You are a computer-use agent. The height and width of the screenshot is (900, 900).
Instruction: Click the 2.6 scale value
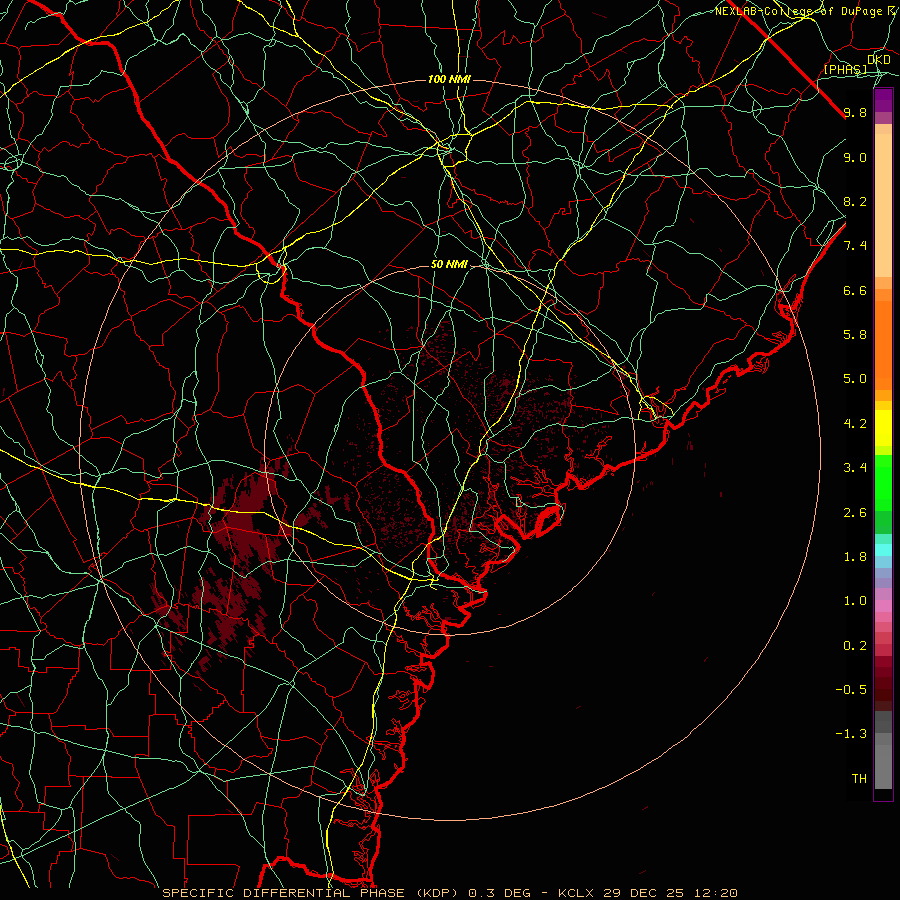coord(855,512)
